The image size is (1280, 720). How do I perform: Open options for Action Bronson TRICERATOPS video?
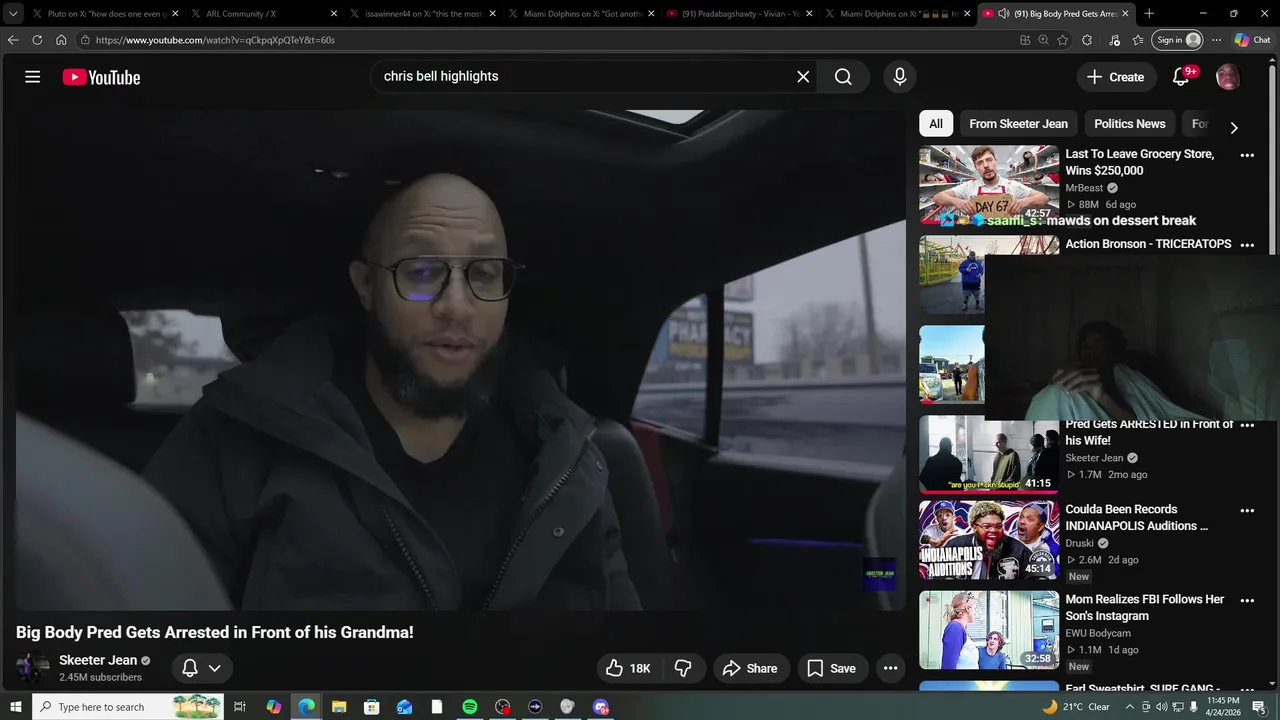click(1247, 245)
